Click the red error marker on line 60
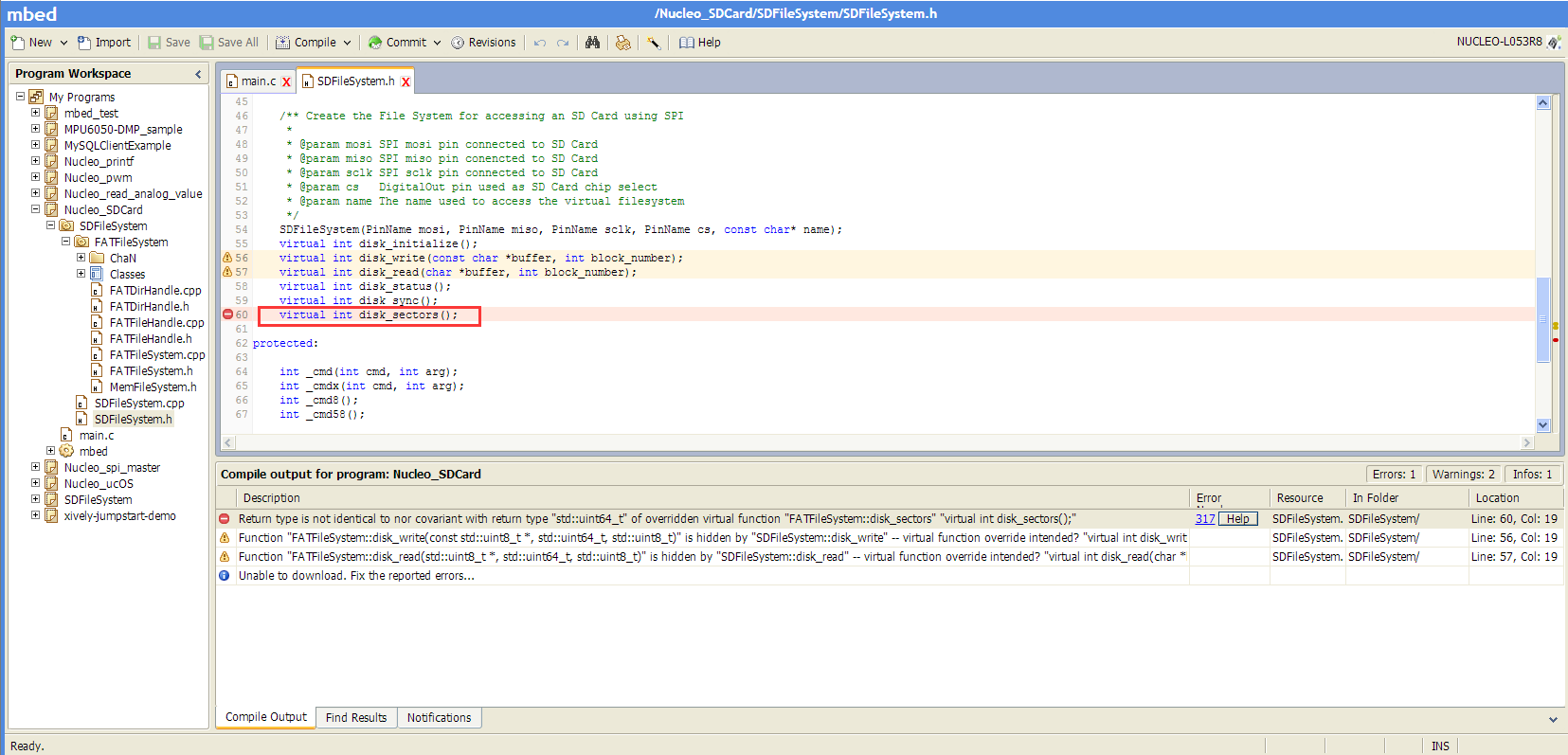 click(x=227, y=315)
